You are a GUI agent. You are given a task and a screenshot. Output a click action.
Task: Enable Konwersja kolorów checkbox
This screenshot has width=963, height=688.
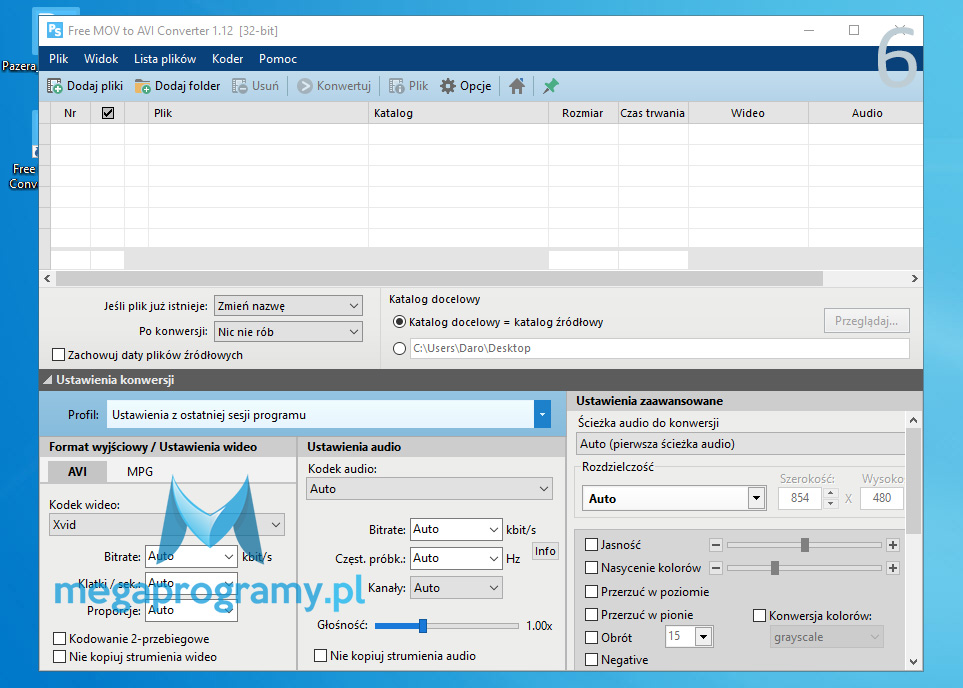tap(760, 616)
